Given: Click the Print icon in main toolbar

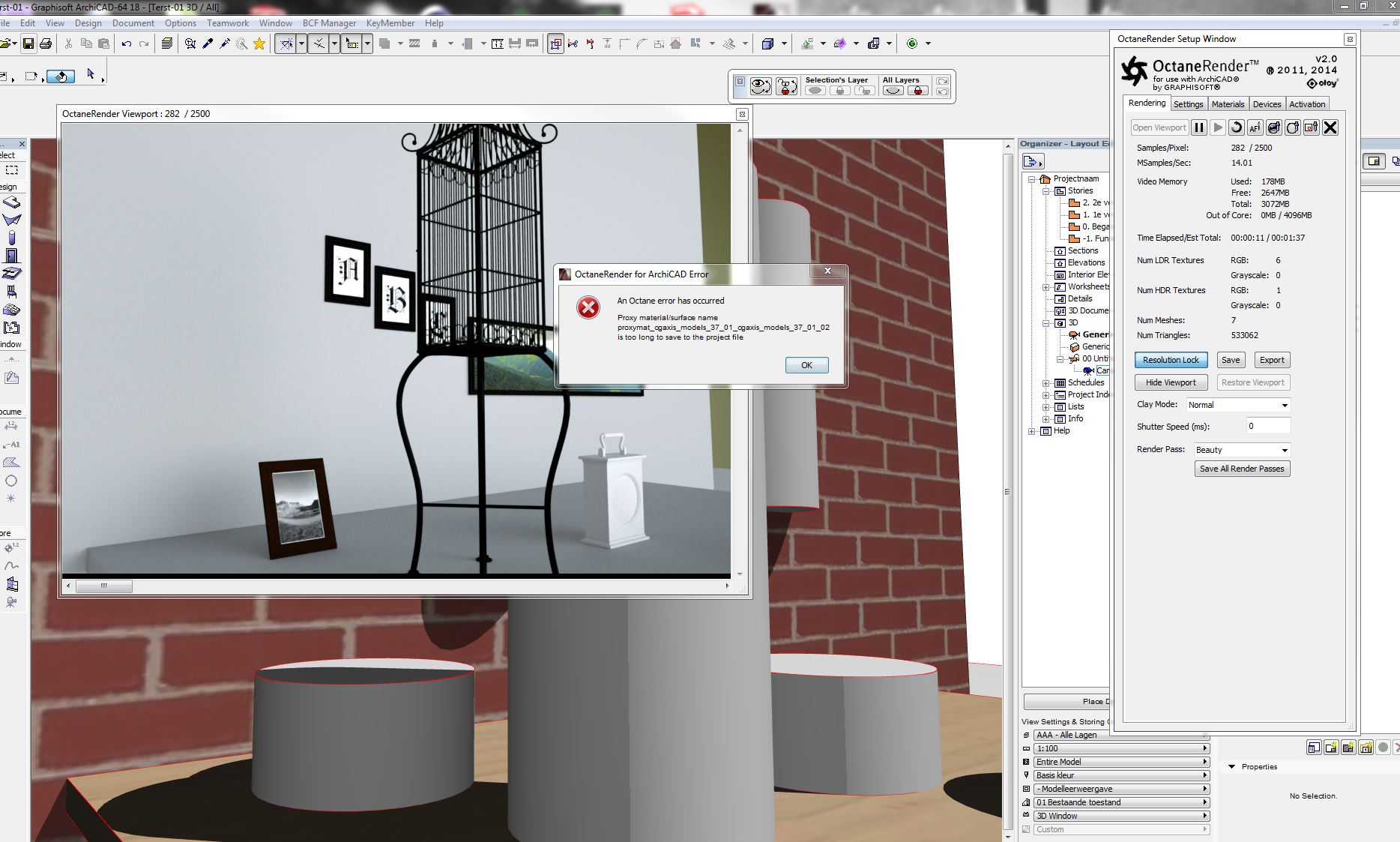Looking at the screenshot, I should click(x=46, y=43).
